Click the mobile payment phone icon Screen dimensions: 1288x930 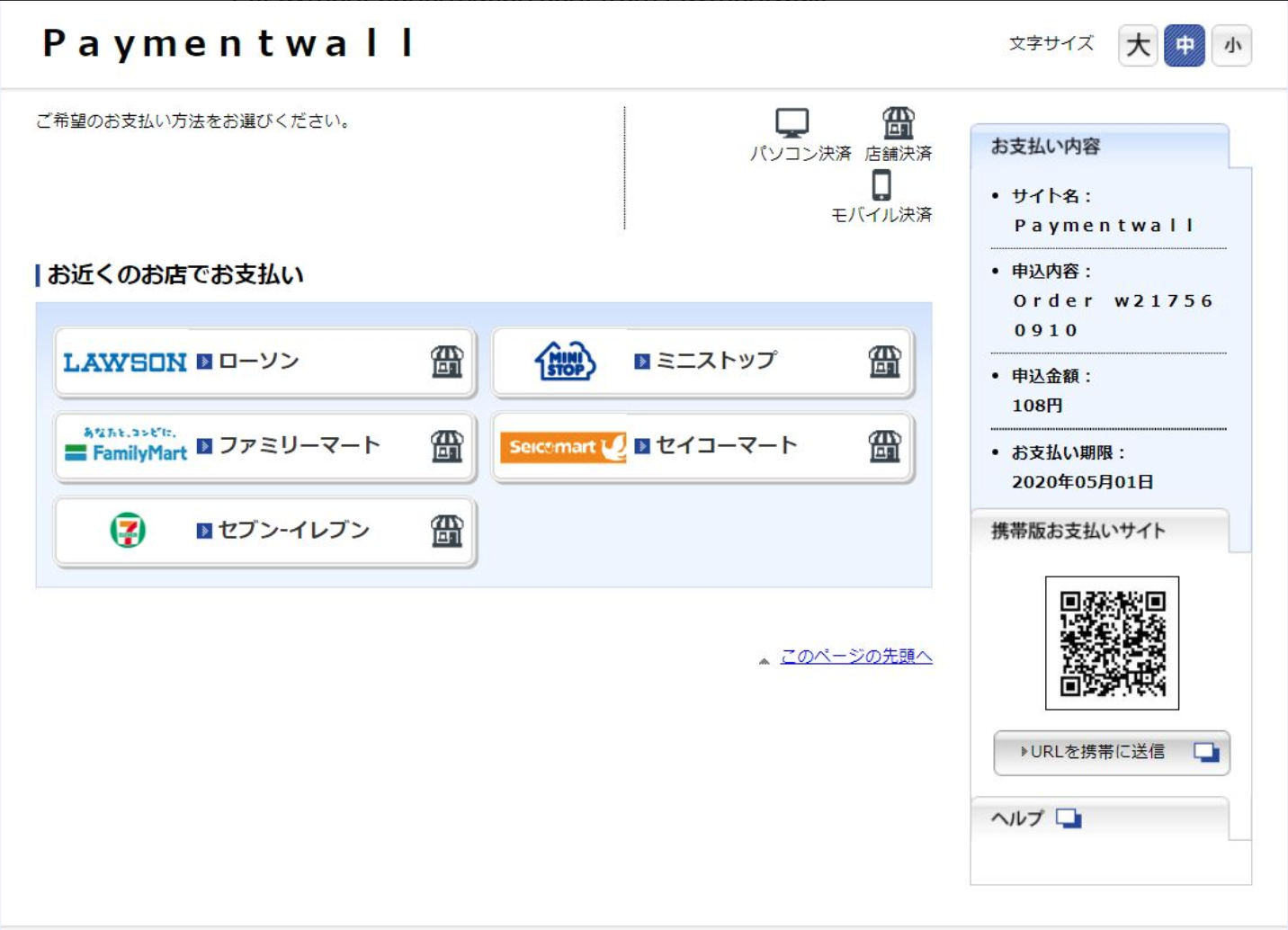(x=881, y=185)
